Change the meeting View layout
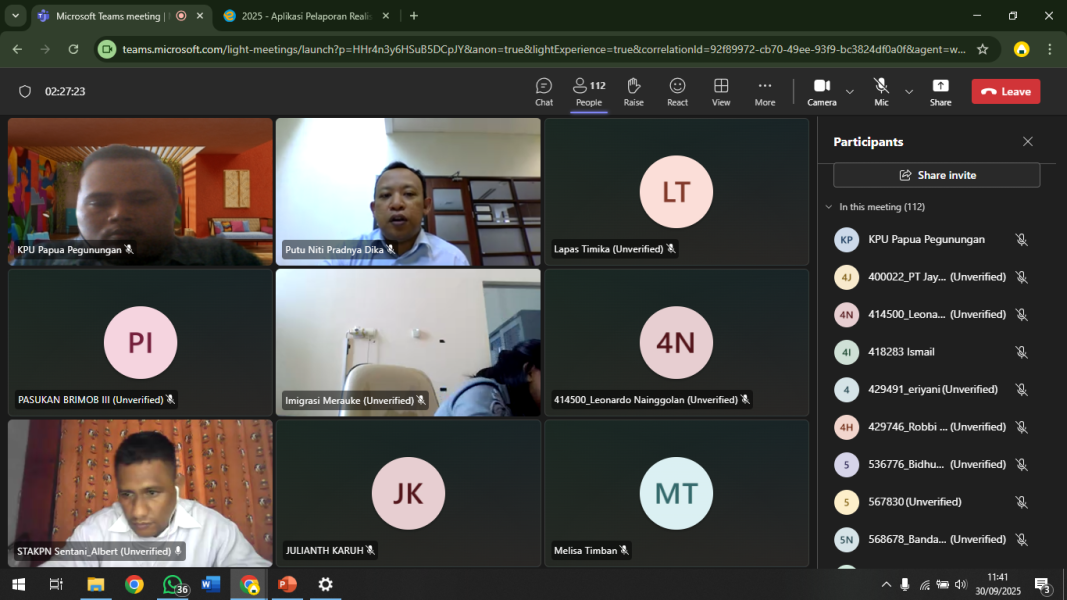 pyautogui.click(x=721, y=91)
